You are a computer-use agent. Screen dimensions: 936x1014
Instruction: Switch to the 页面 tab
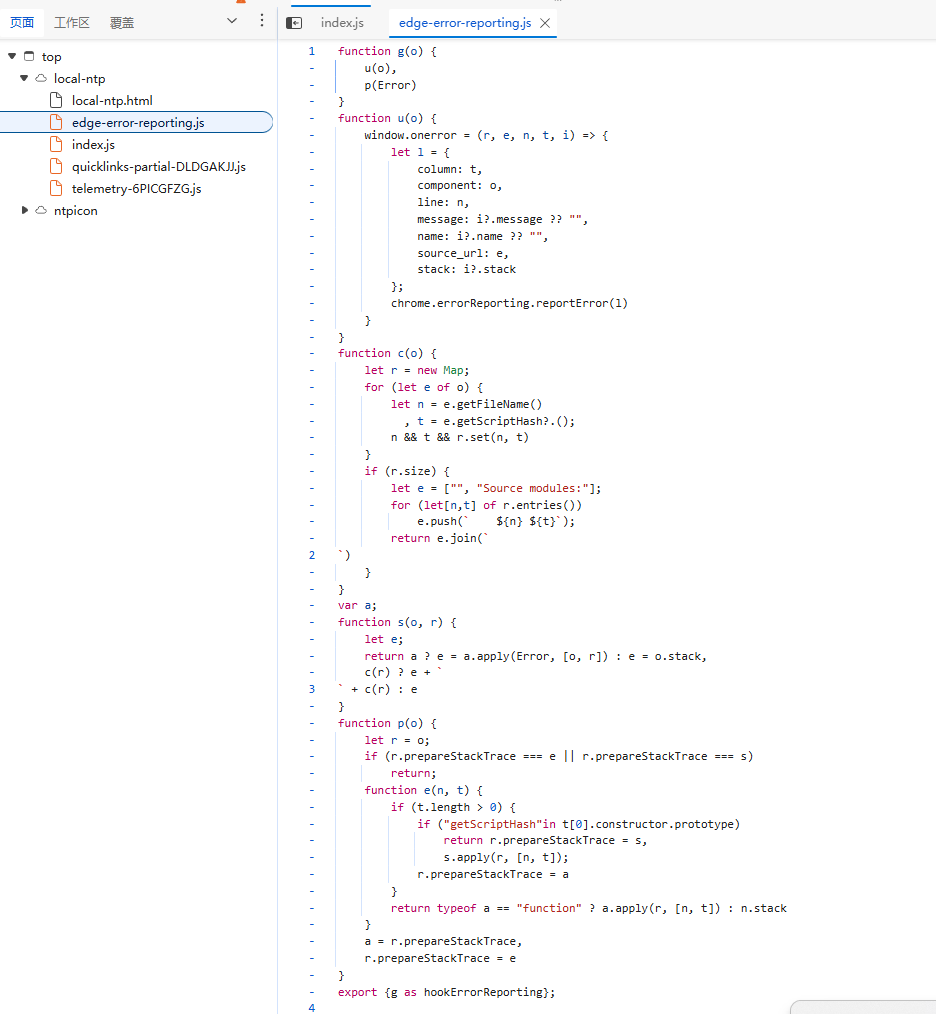tap(22, 23)
